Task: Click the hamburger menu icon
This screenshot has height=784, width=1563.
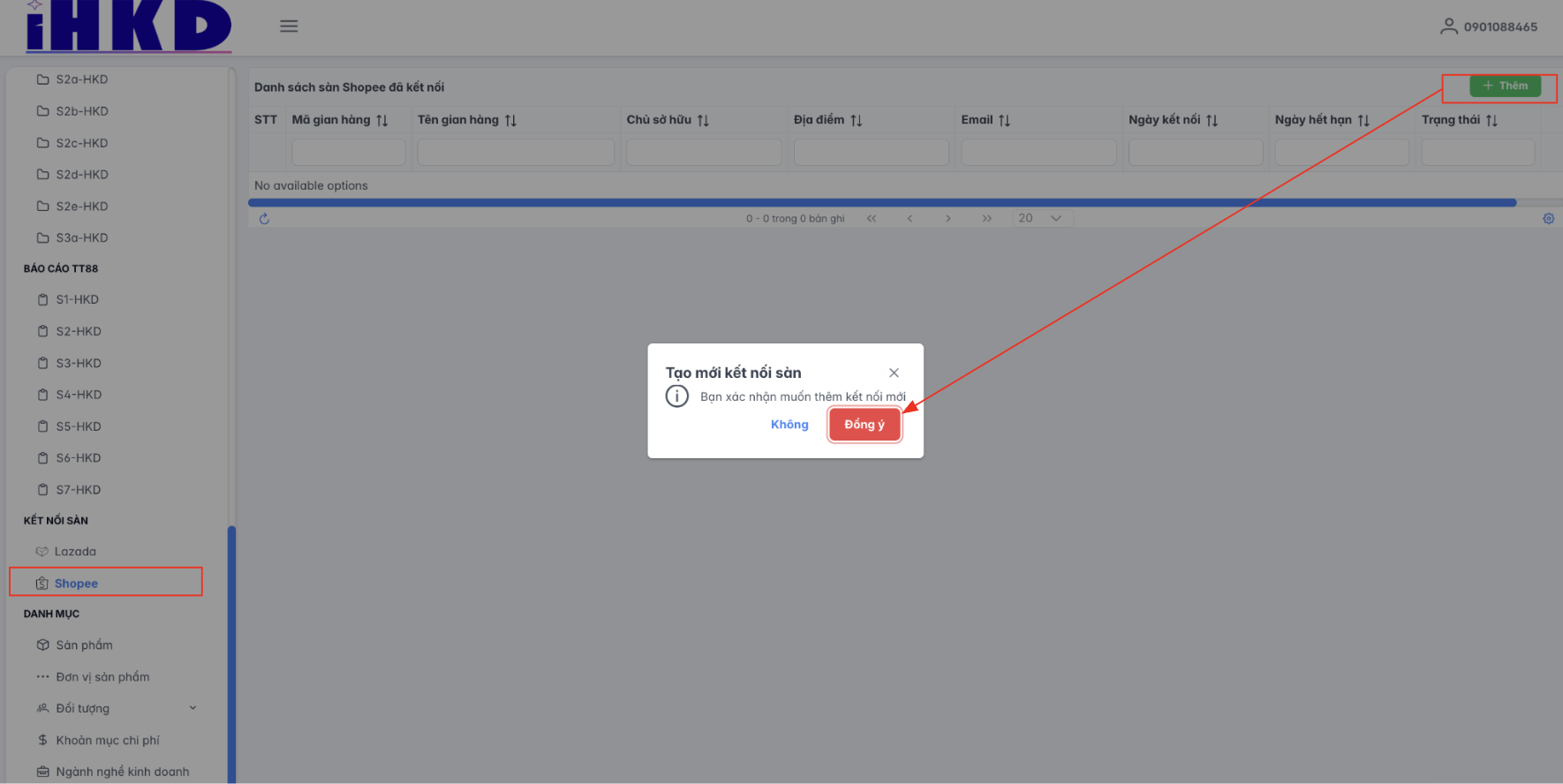Action: [289, 26]
